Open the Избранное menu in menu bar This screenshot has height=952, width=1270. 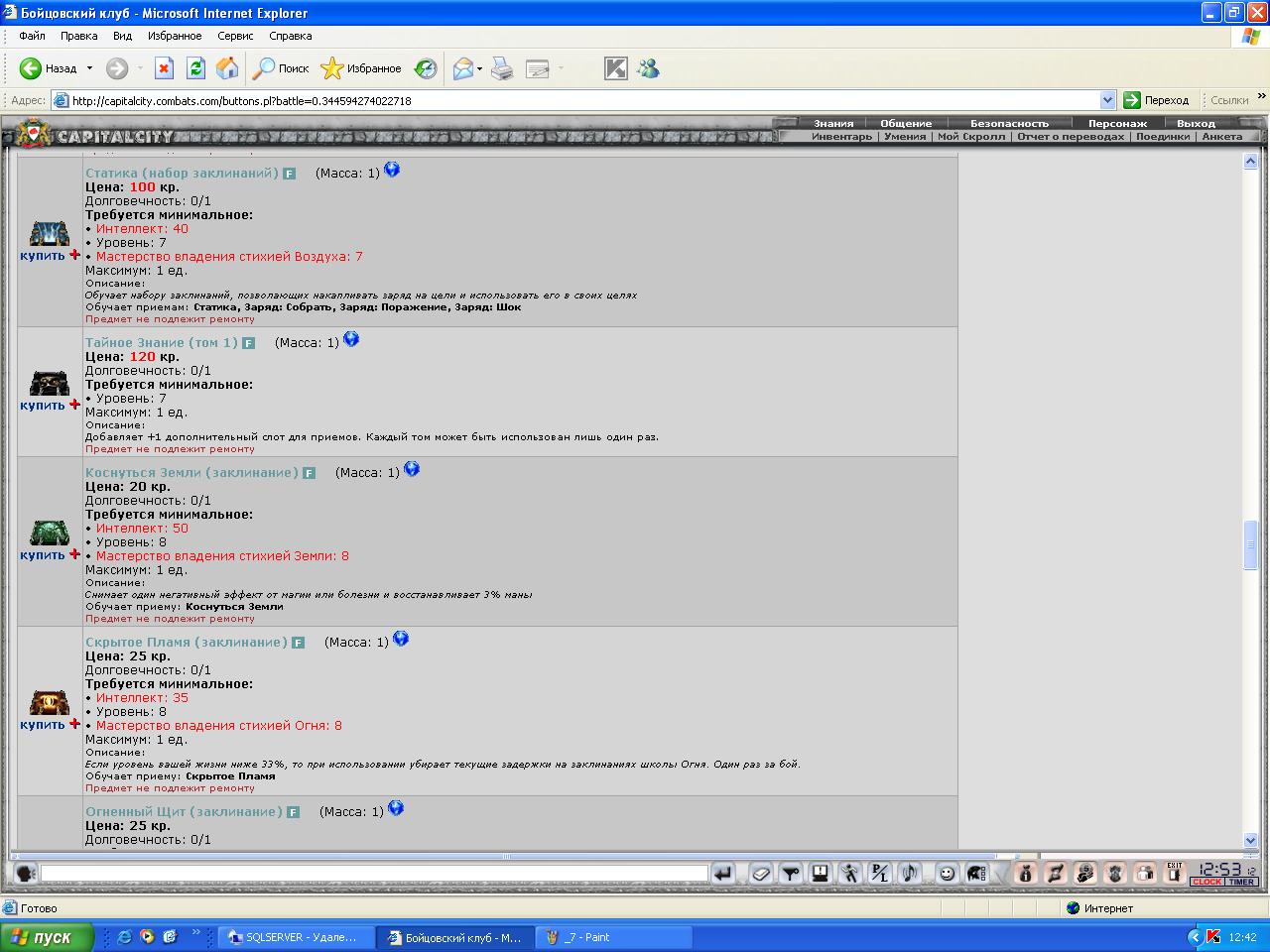175,36
